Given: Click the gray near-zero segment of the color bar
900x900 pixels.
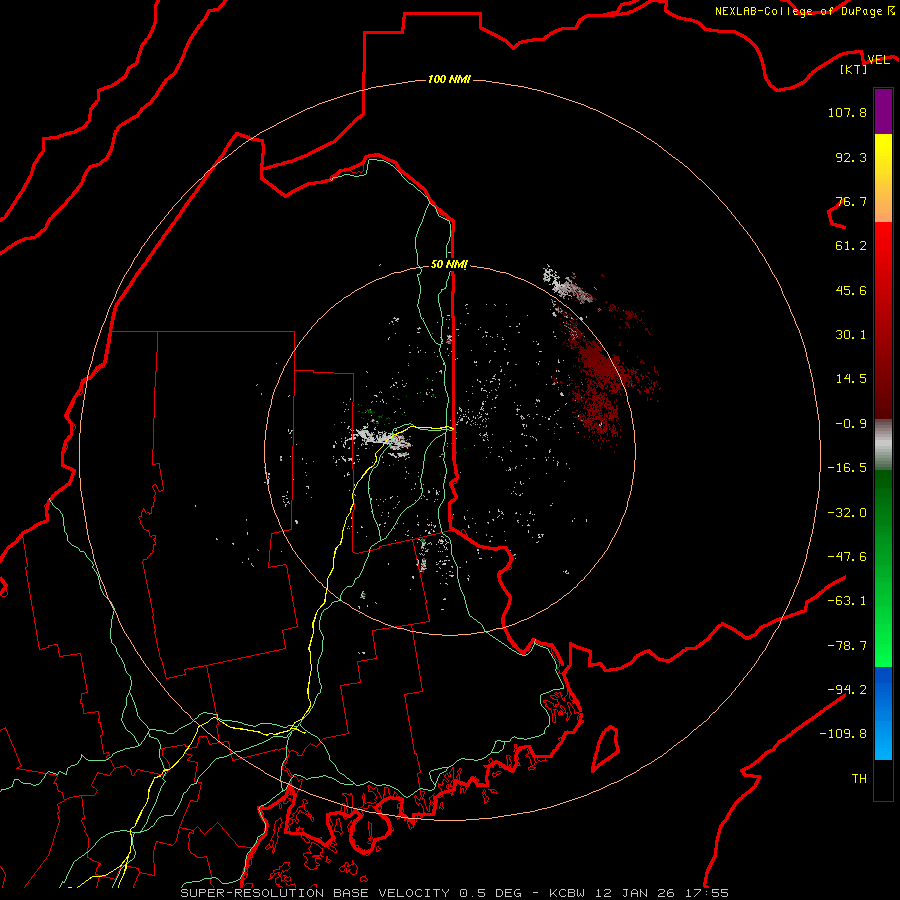Looking at the screenshot, I should coord(883,444).
